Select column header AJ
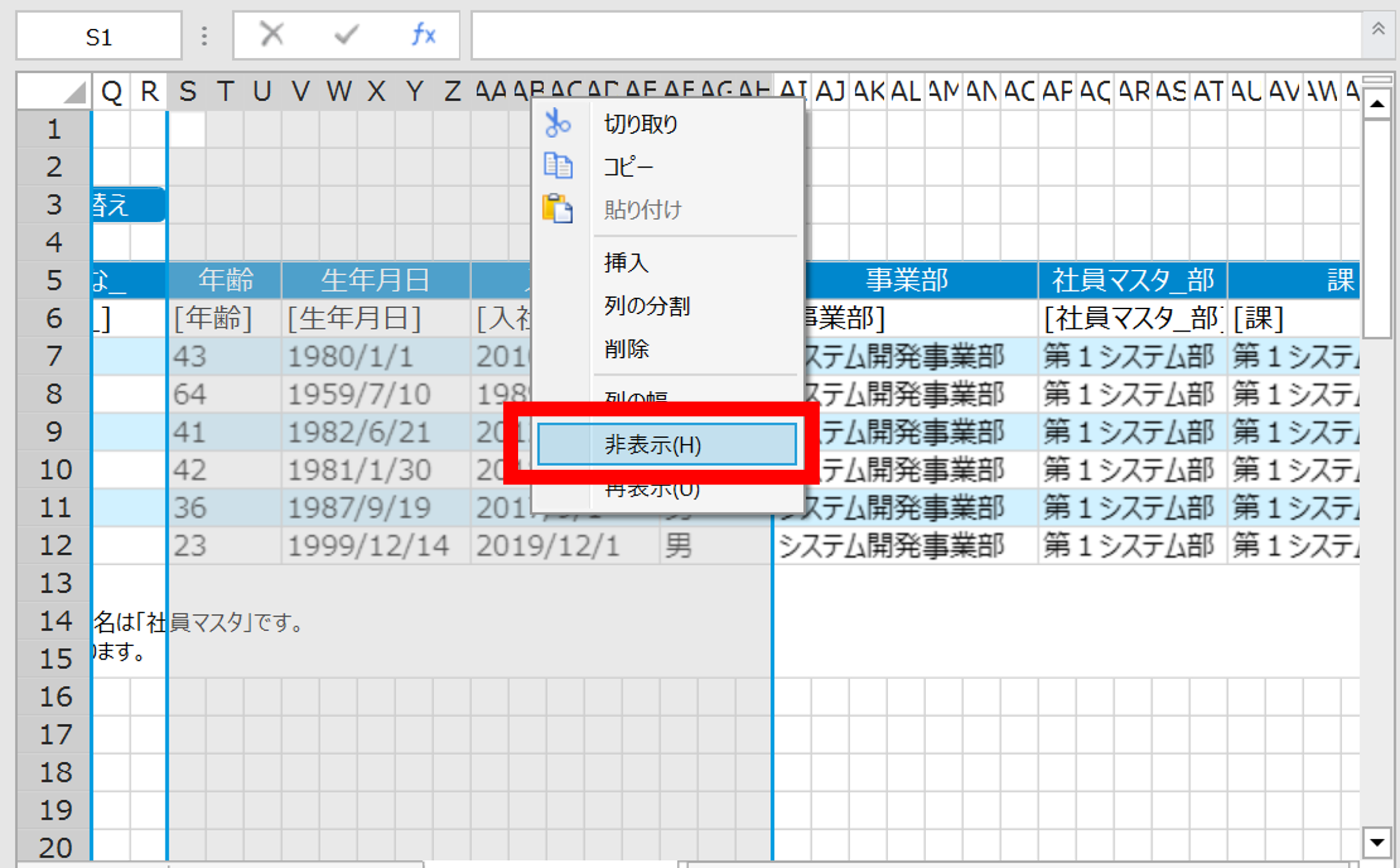 coord(829,91)
